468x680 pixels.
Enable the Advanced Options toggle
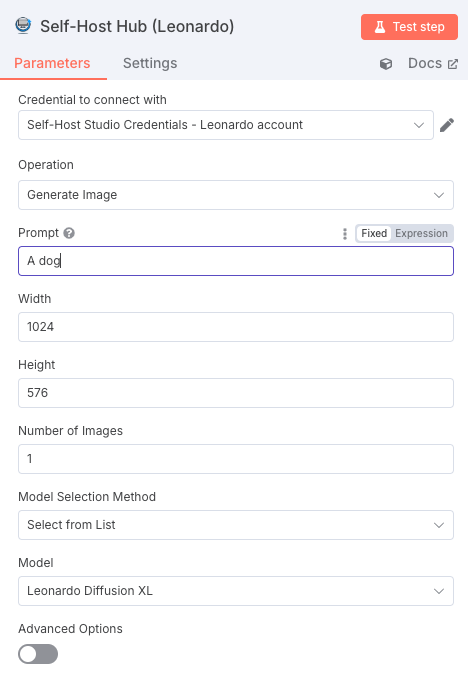point(38,654)
